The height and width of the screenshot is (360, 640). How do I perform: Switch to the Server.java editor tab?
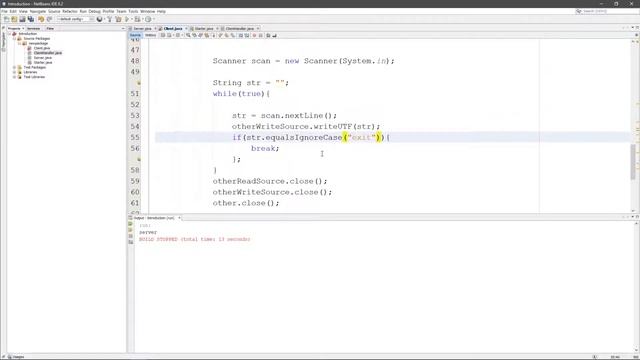142,29
